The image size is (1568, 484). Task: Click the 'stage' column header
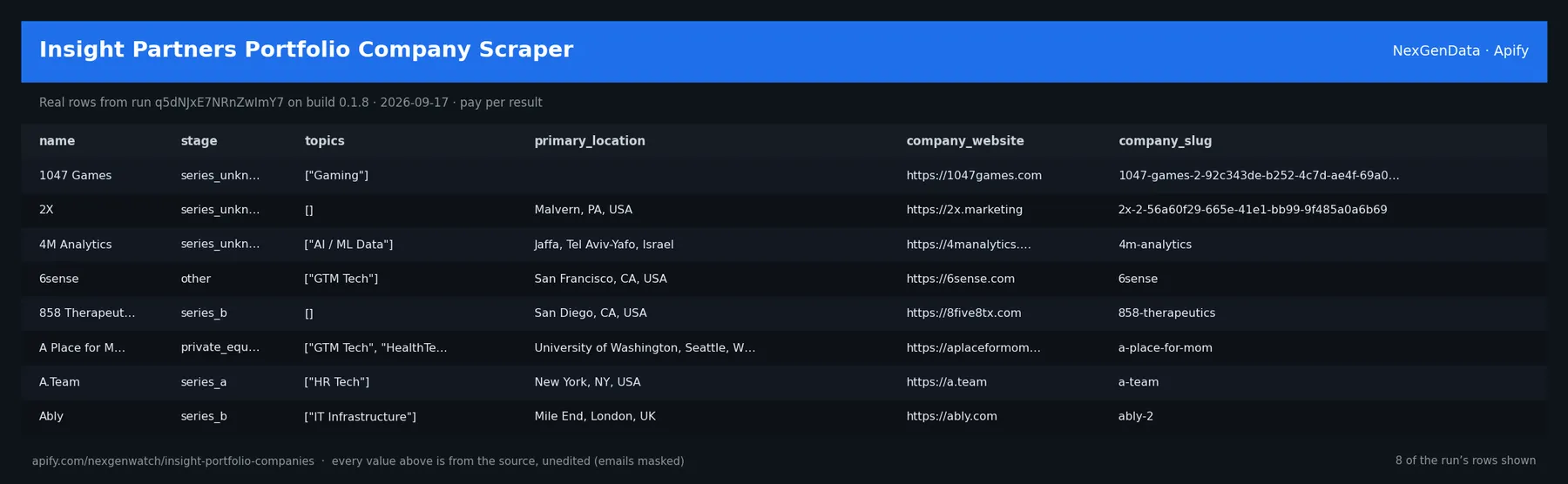[x=199, y=141]
